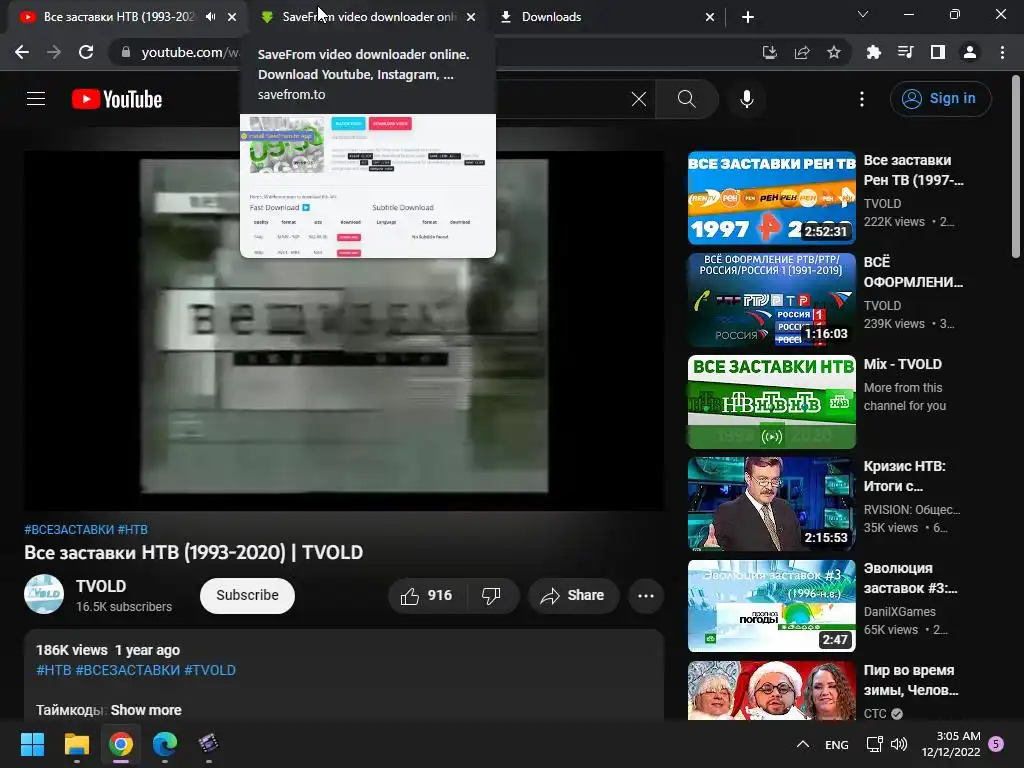1024x768 pixels.
Task: Open the volume speaker tray icon
Action: [x=899, y=744]
